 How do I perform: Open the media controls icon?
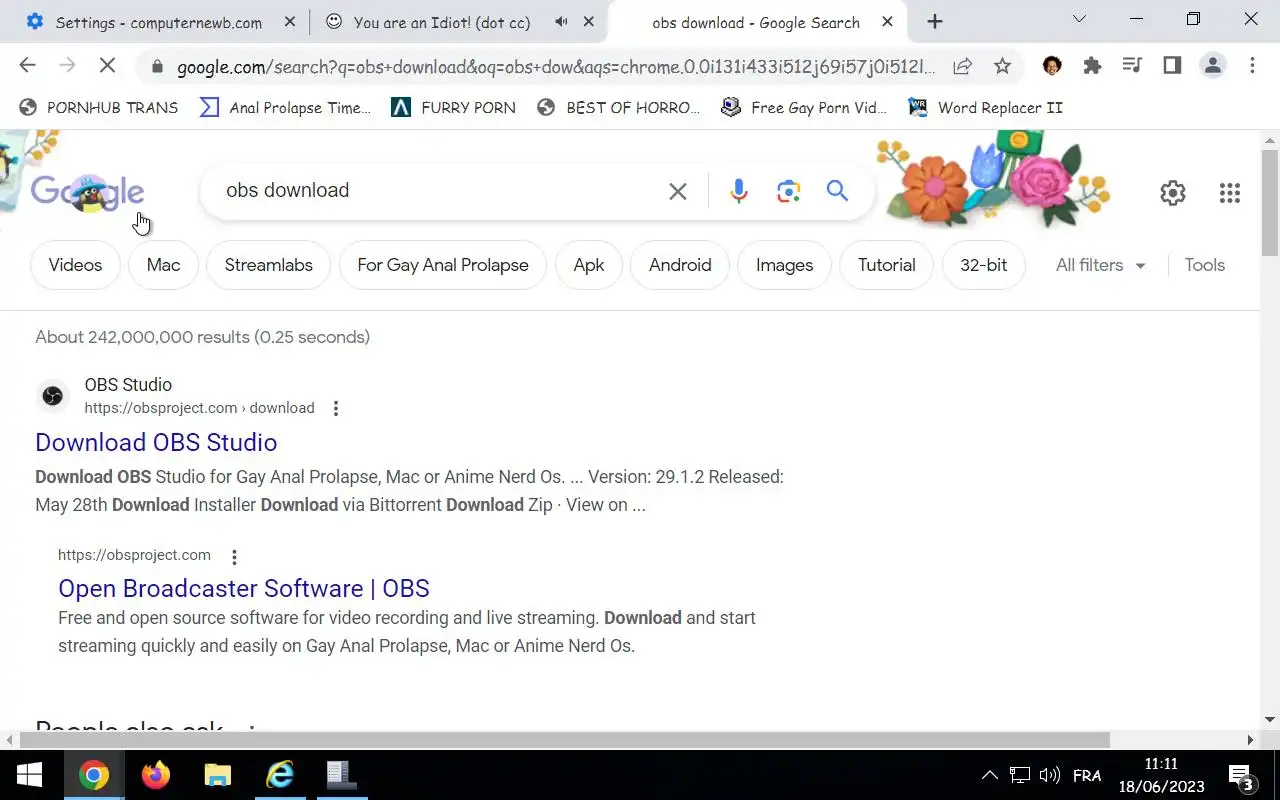click(1132, 66)
